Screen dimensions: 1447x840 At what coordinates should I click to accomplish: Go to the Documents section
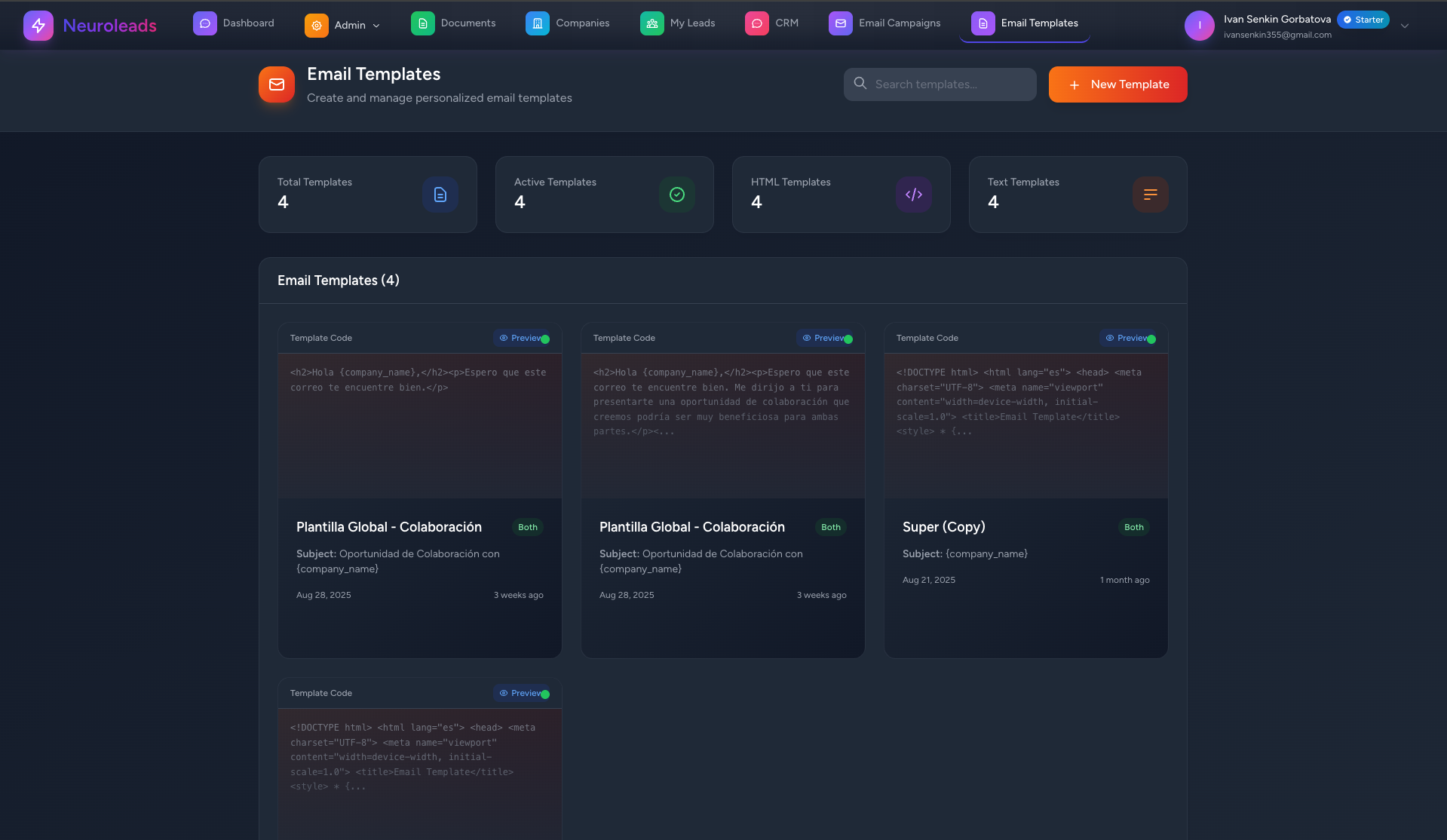coord(453,23)
